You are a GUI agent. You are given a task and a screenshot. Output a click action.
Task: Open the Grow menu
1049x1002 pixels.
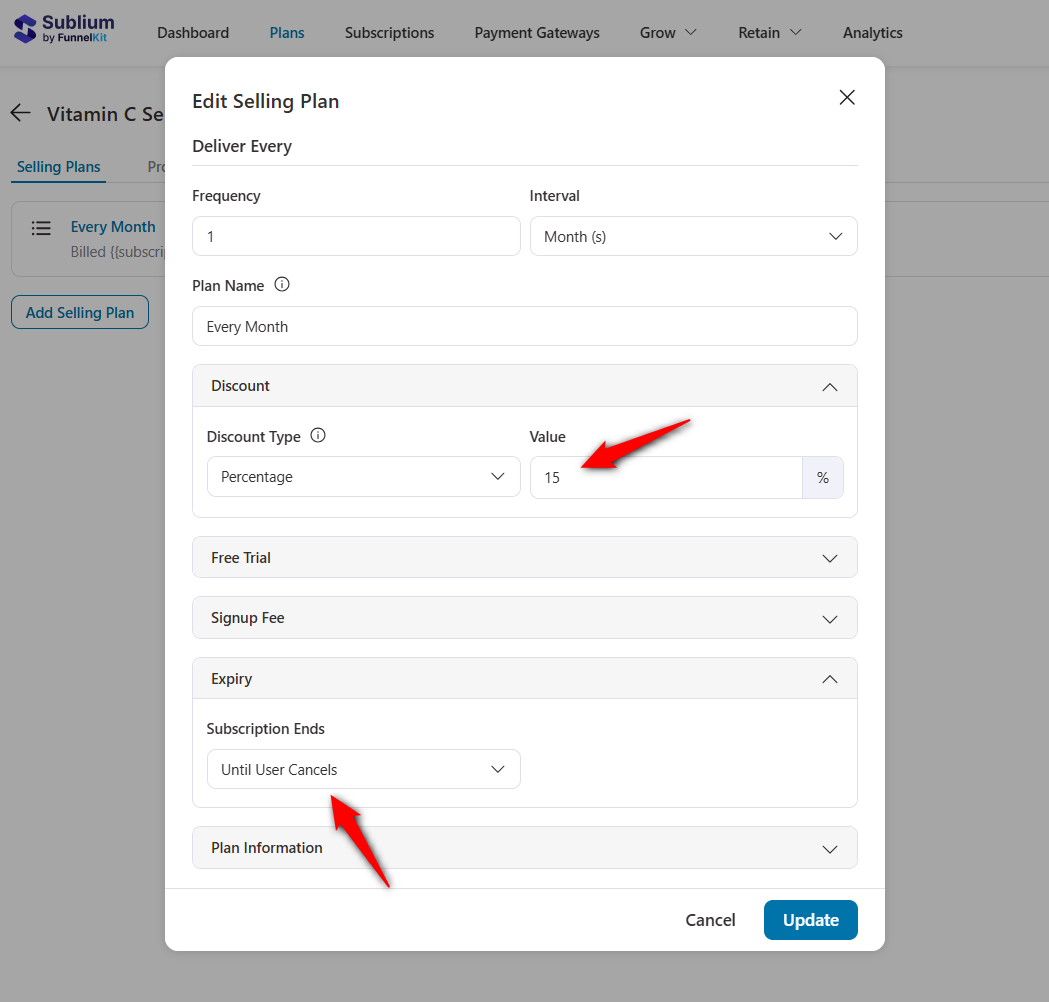667,32
